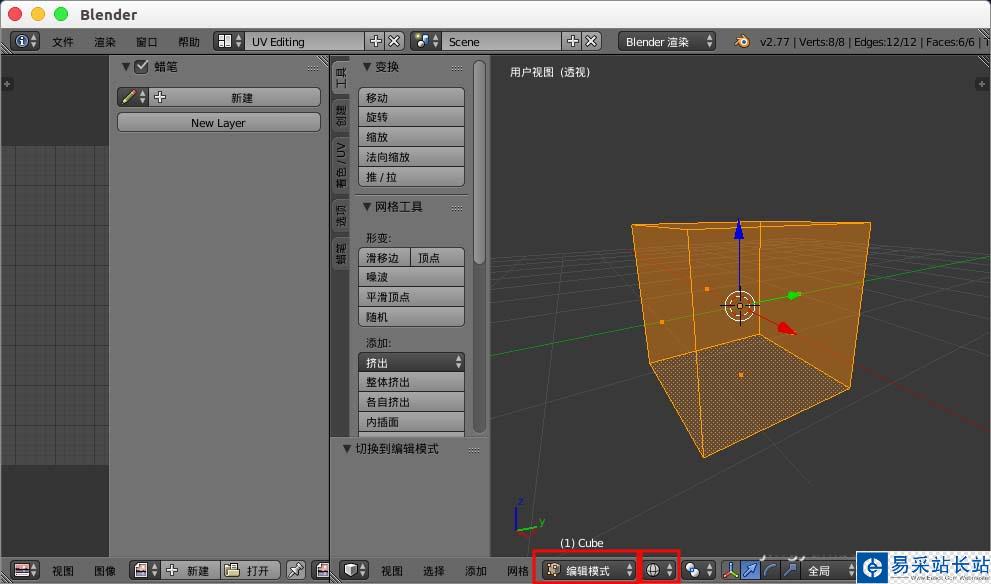Switch to the 着色 / UV vertical tab
This screenshot has width=991, height=584.
pyautogui.click(x=341, y=165)
